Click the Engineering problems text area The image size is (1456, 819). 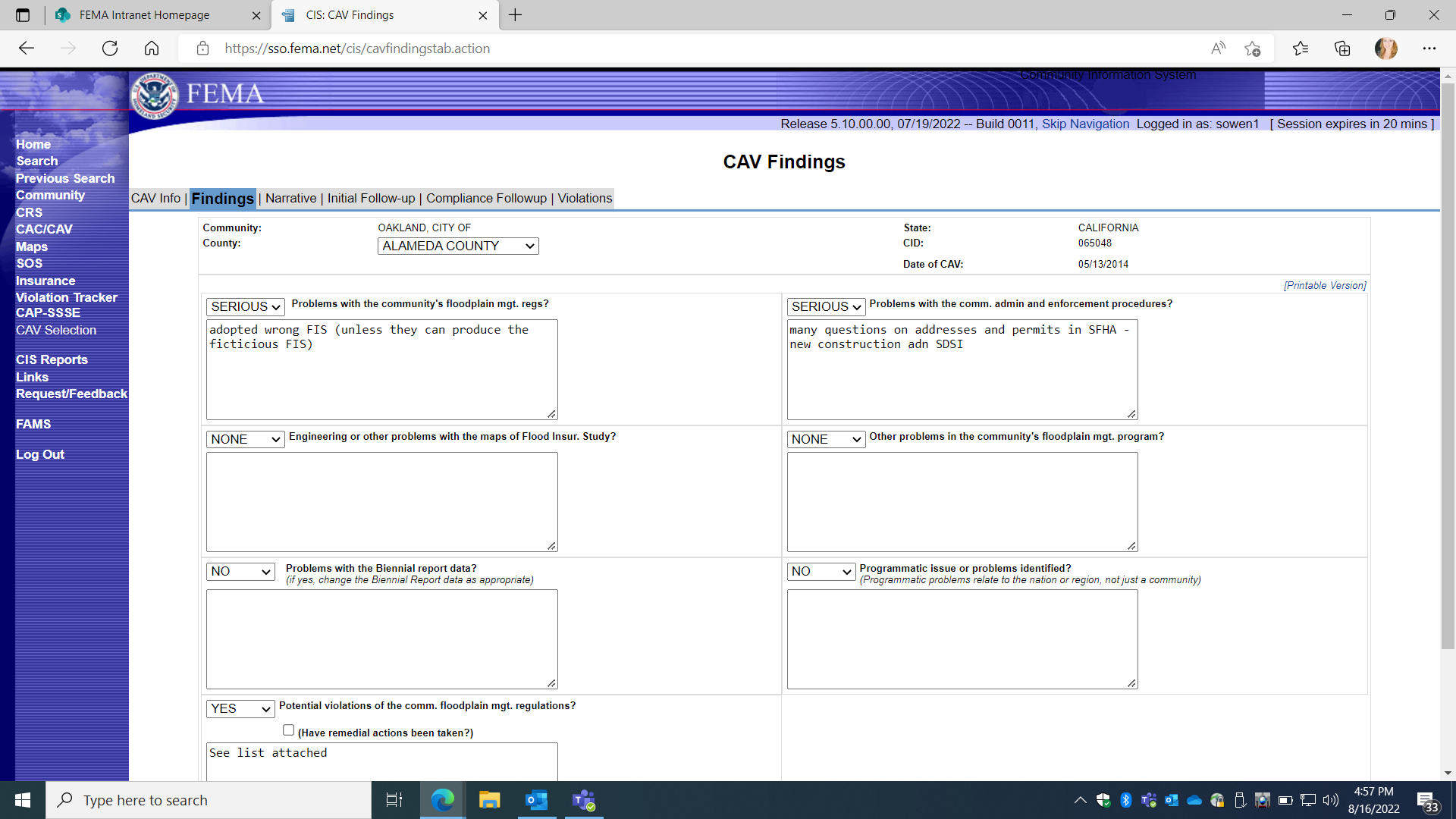[x=381, y=501]
